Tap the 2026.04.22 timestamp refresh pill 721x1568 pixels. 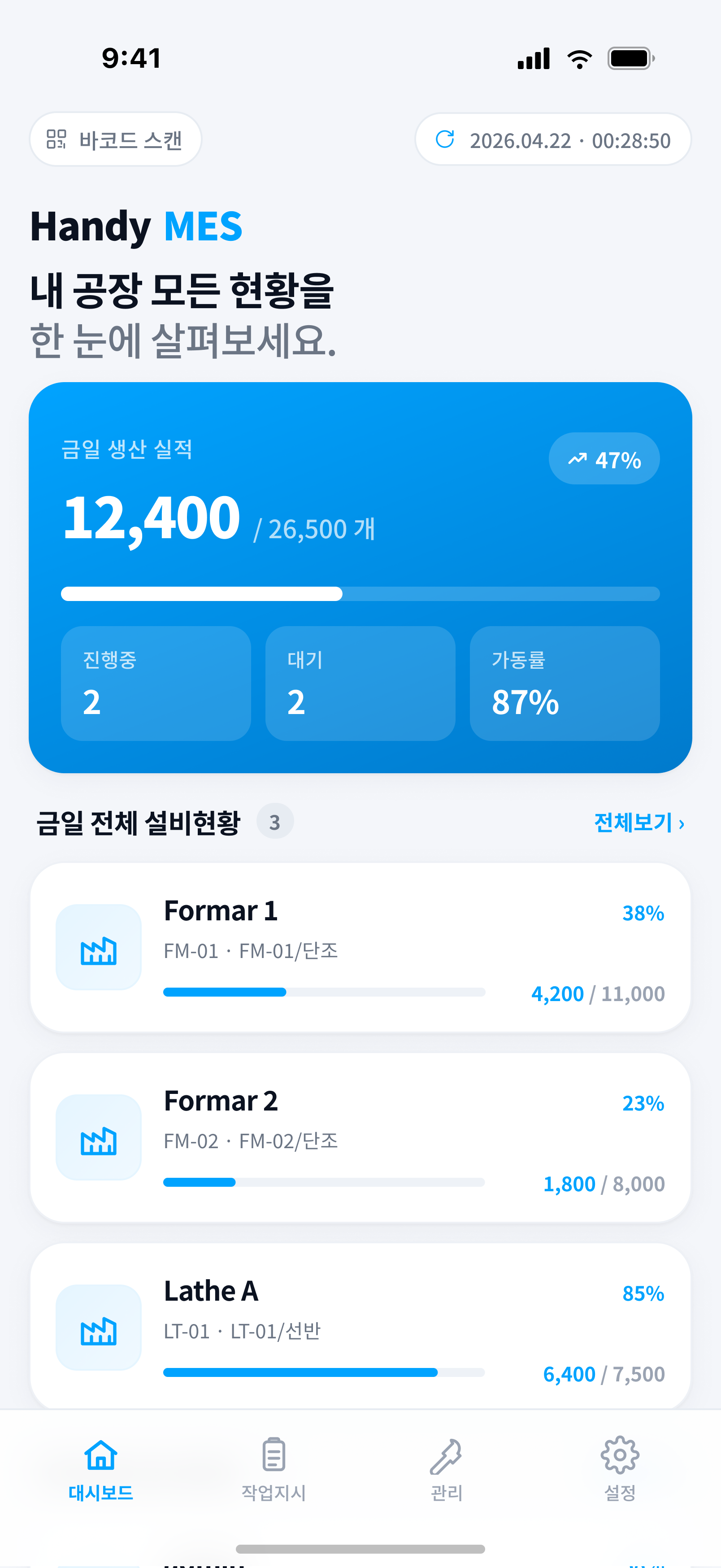(x=553, y=139)
